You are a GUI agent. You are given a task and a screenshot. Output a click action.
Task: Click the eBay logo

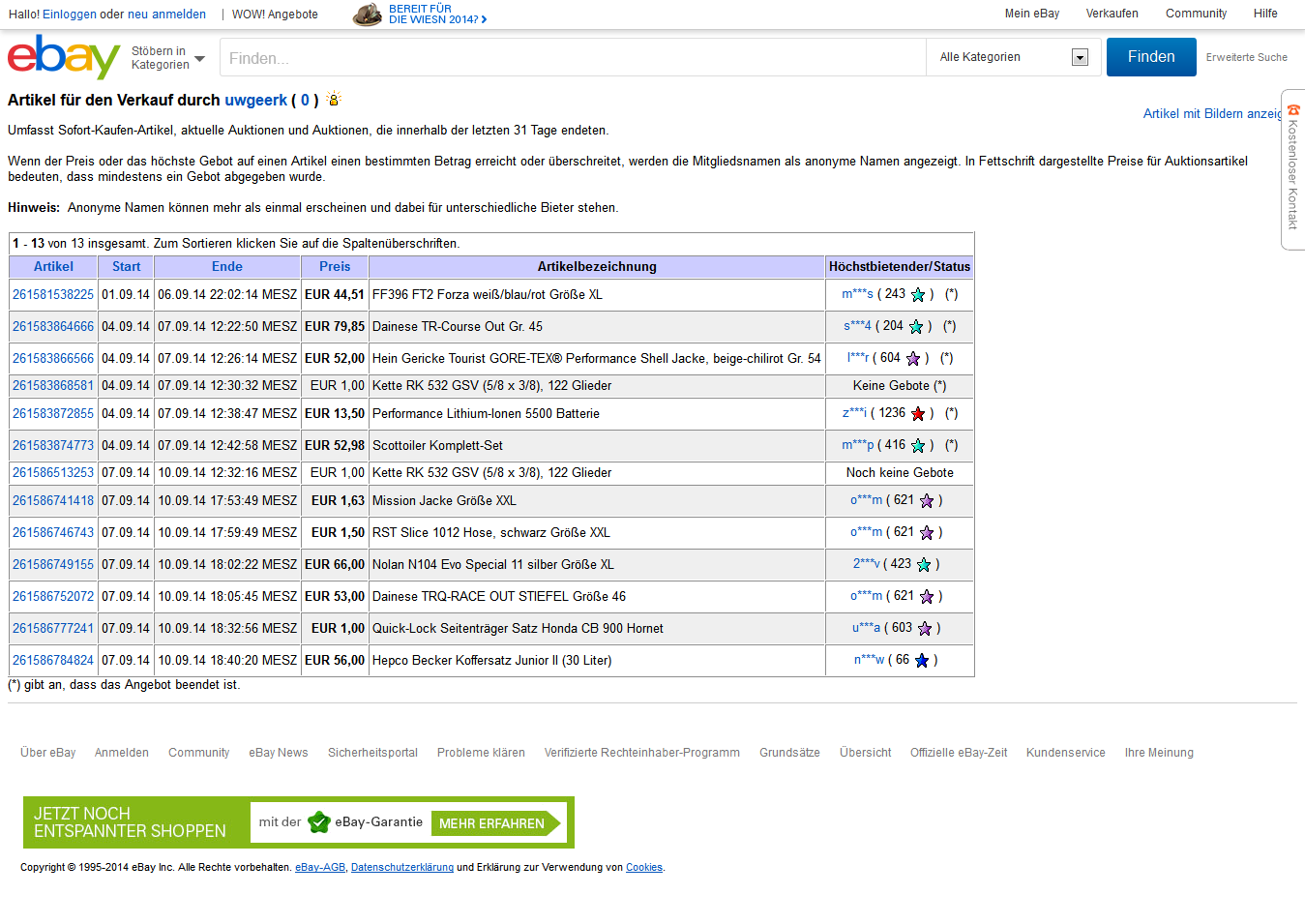63,57
